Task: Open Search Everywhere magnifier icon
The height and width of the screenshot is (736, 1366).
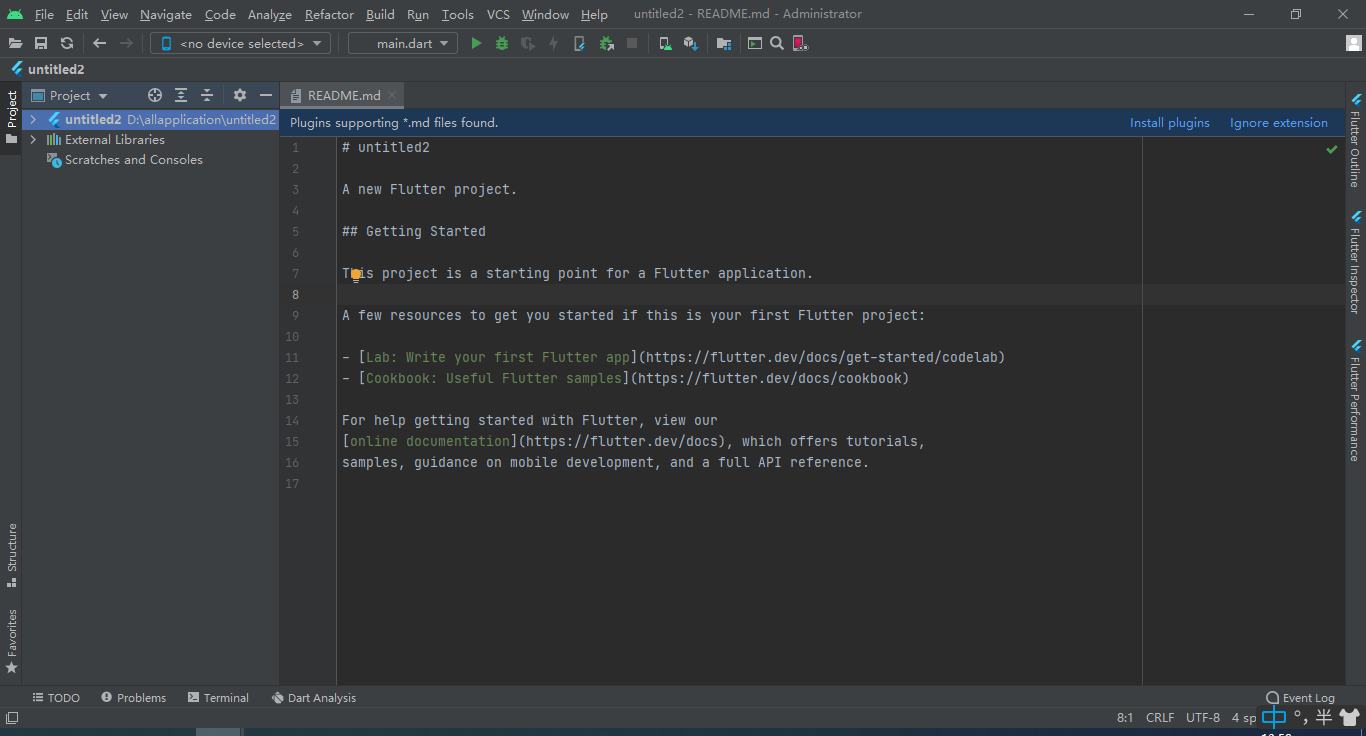Action: 777,43
